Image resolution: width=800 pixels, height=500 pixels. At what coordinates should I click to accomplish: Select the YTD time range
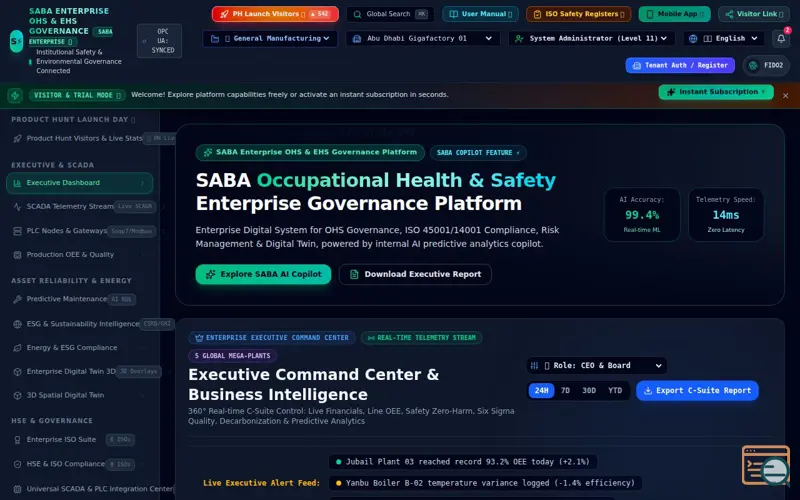615,390
